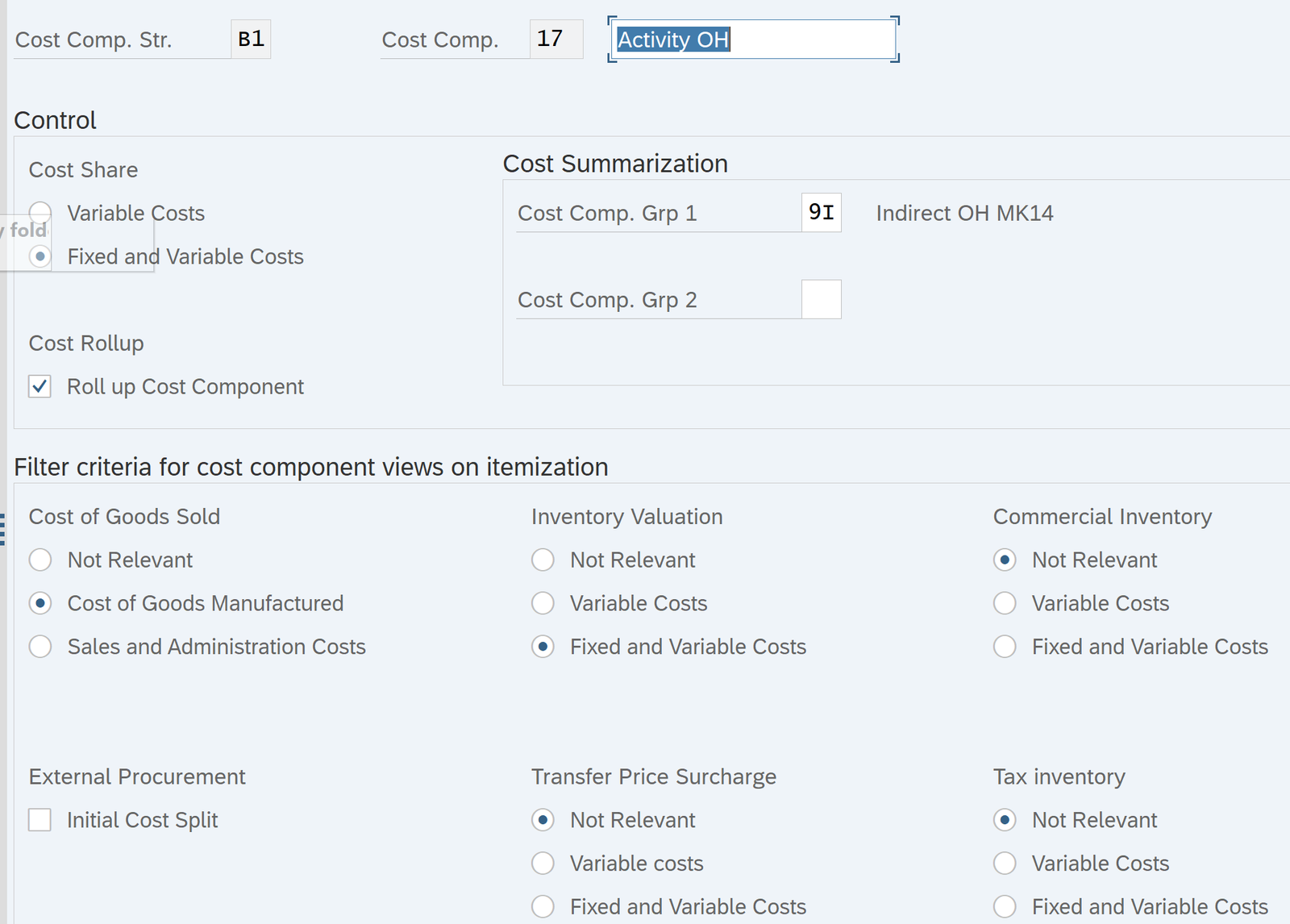Pick Variable costs under Transfer Price Surcharge
This screenshot has height=924, width=1290.
pyautogui.click(x=543, y=864)
